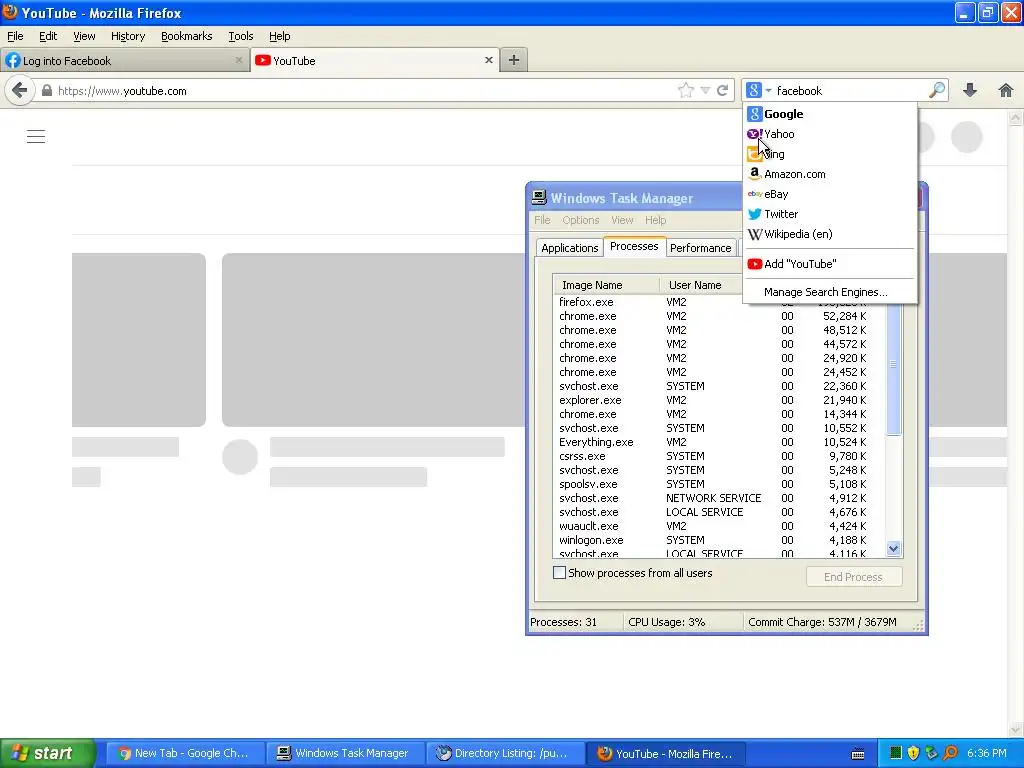1024x768 pixels.
Task: Click the keyboard icon in the taskbar
Action: [858, 754]
